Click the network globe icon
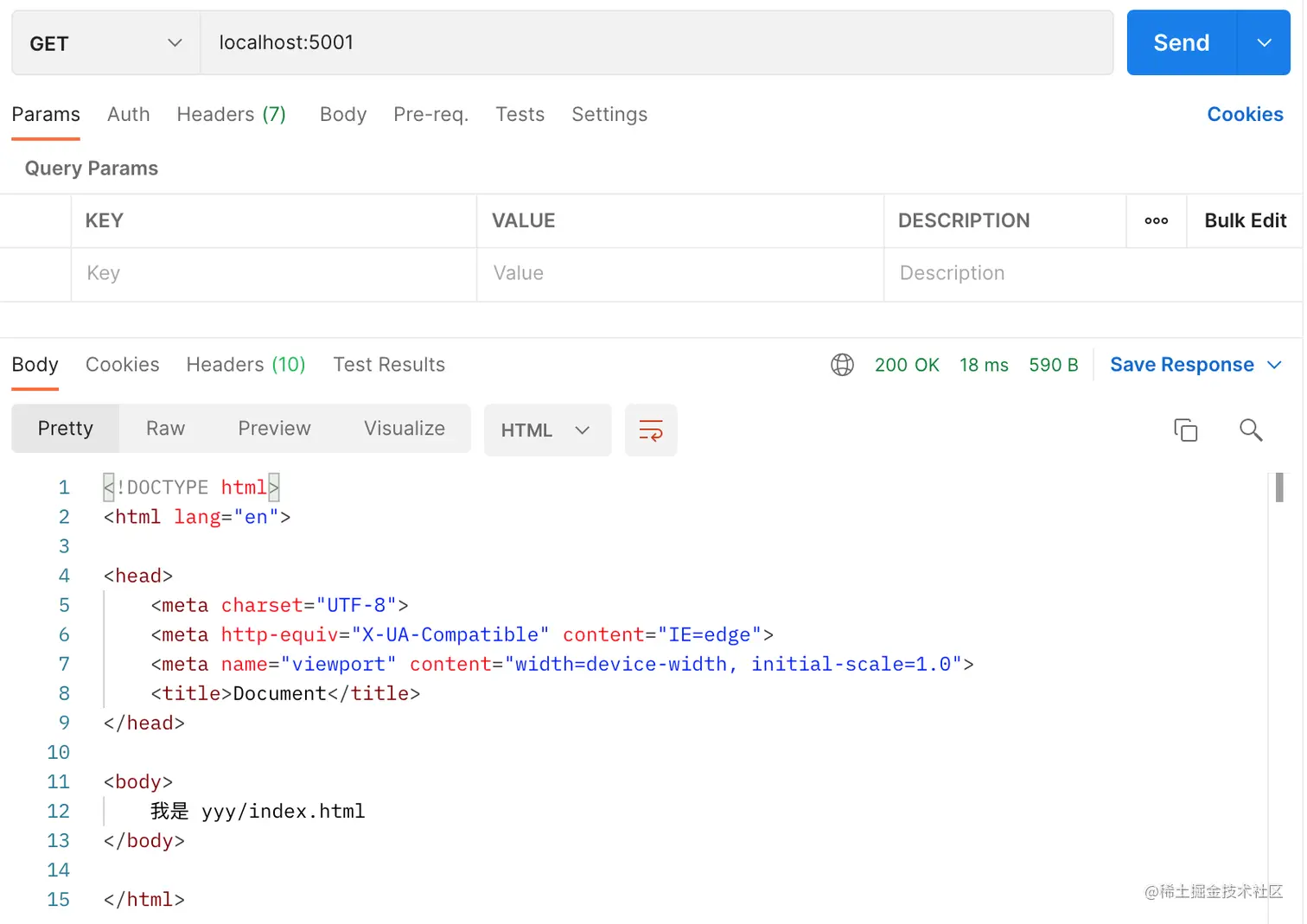The width and height of the screenshot is (1307, 924). tap(842, 365)
